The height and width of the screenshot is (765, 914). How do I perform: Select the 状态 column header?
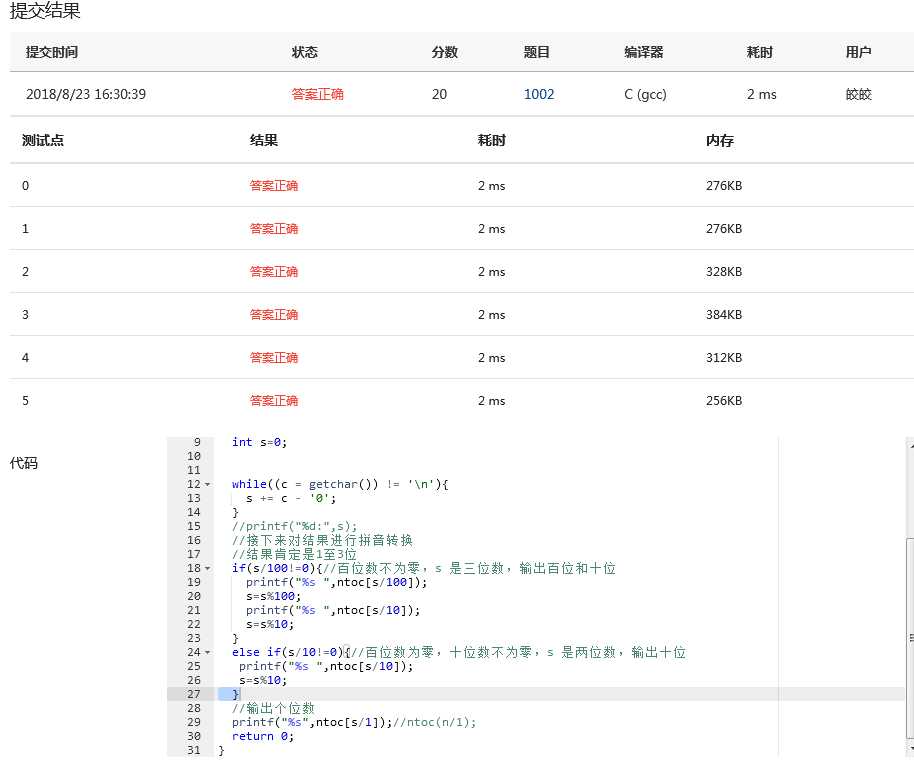(x=304, y=52)
